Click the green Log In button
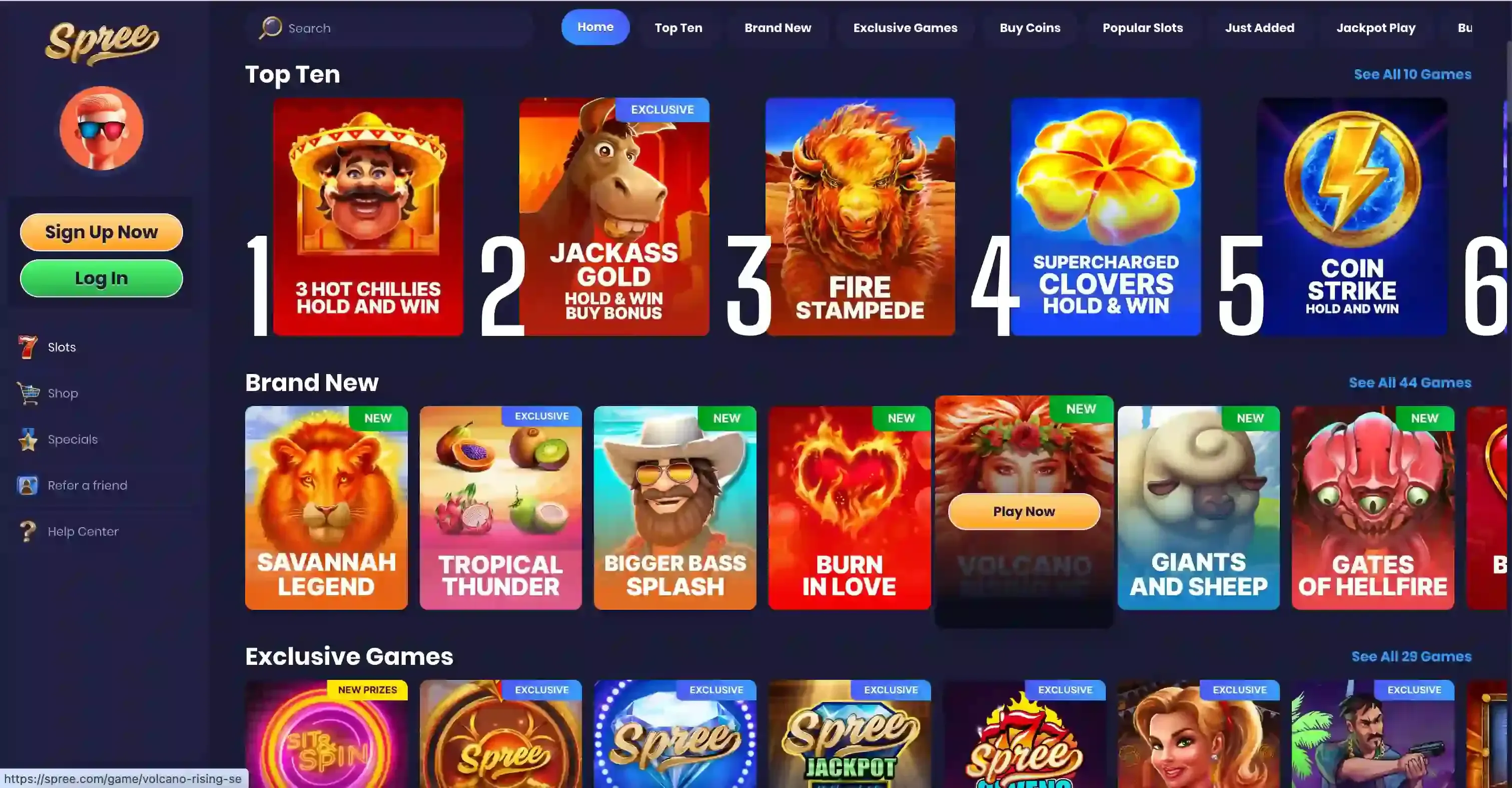This screenshot has width=1512, height=788. click(x=102, y=278)
